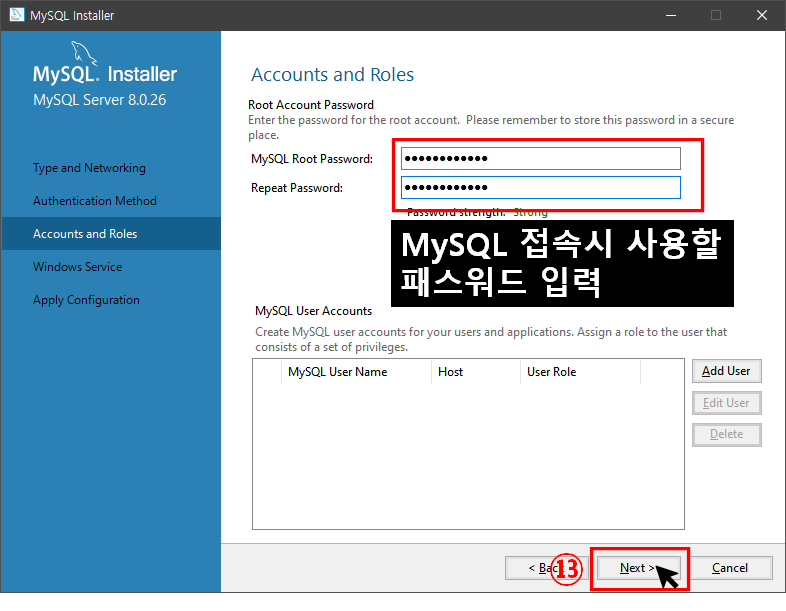
Task: Click the MySQL User Accounts label
Action: 313,311
